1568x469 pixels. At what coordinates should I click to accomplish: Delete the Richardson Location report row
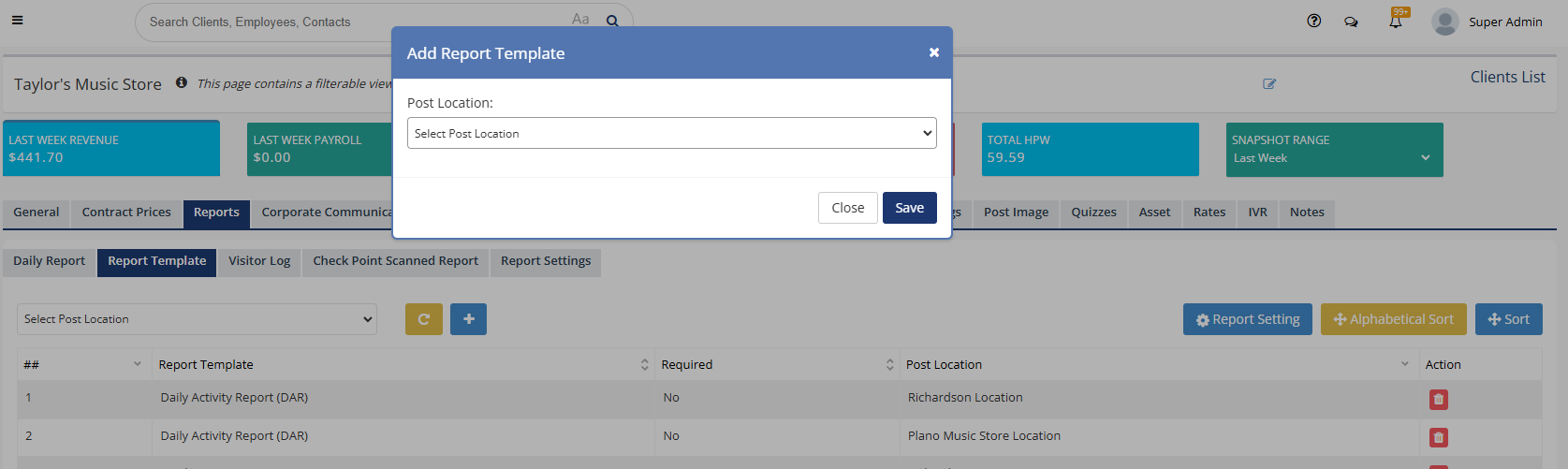pos(1438,400)
